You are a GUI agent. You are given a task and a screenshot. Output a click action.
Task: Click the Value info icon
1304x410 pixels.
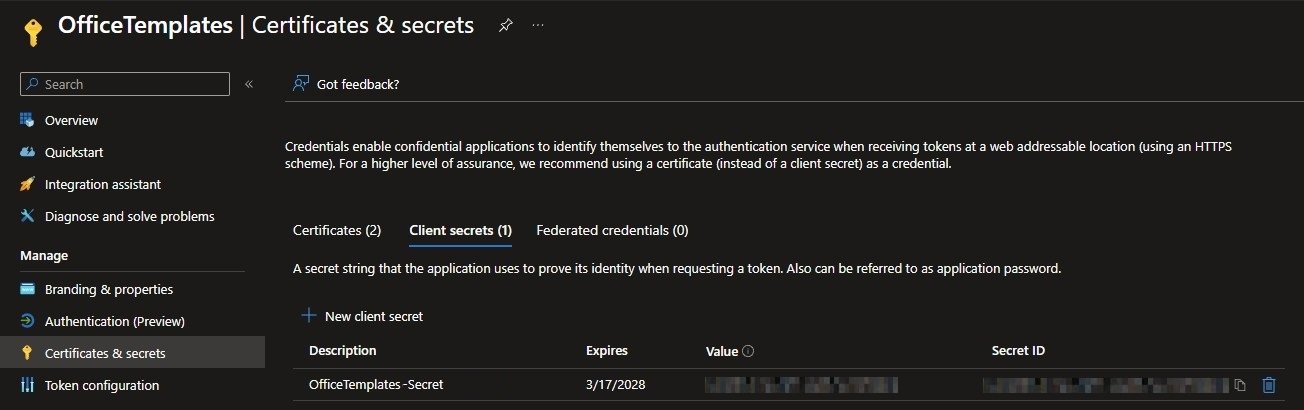point(748,351)
